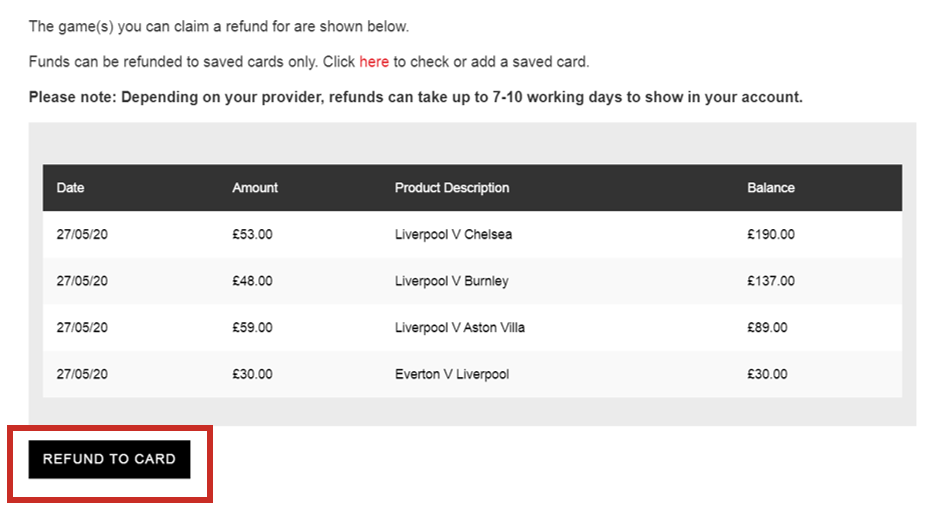Click the £89.00 balance cell
The width and height of the screenshot is (929, 509).
pos(767,328)
